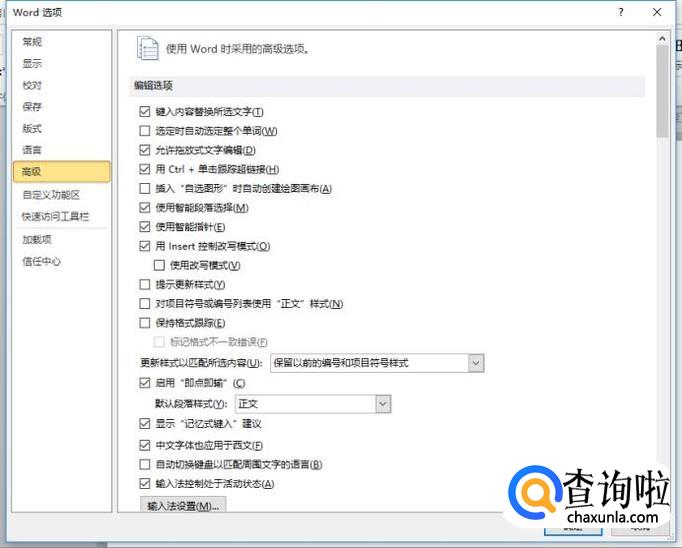Click the scrollbar up arrow
The width and height of the screenshot is (682, 548).
[662, 39]
